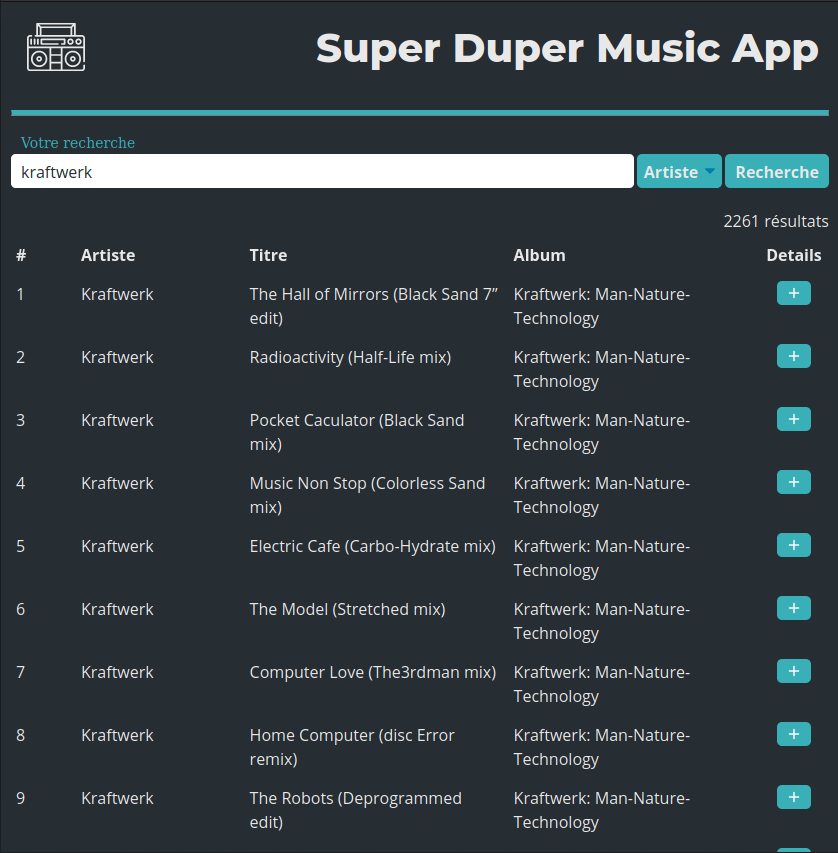
Task: Click the Artiste column header
Action: tap(108, 255)
